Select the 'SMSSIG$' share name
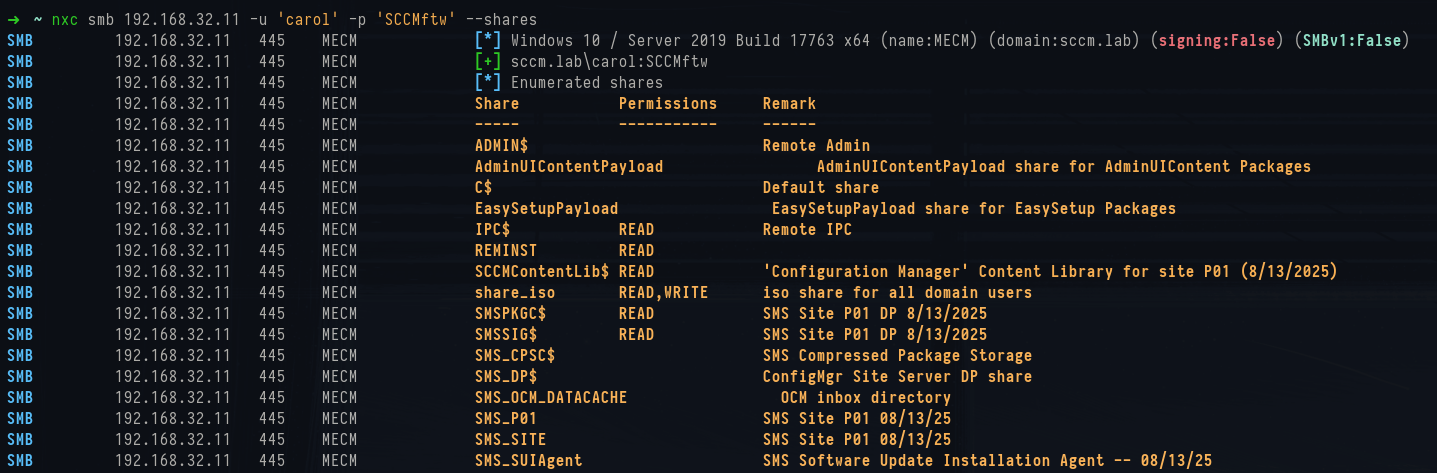The height and width of the screenshot is (473, 1437). click(506, 335)
